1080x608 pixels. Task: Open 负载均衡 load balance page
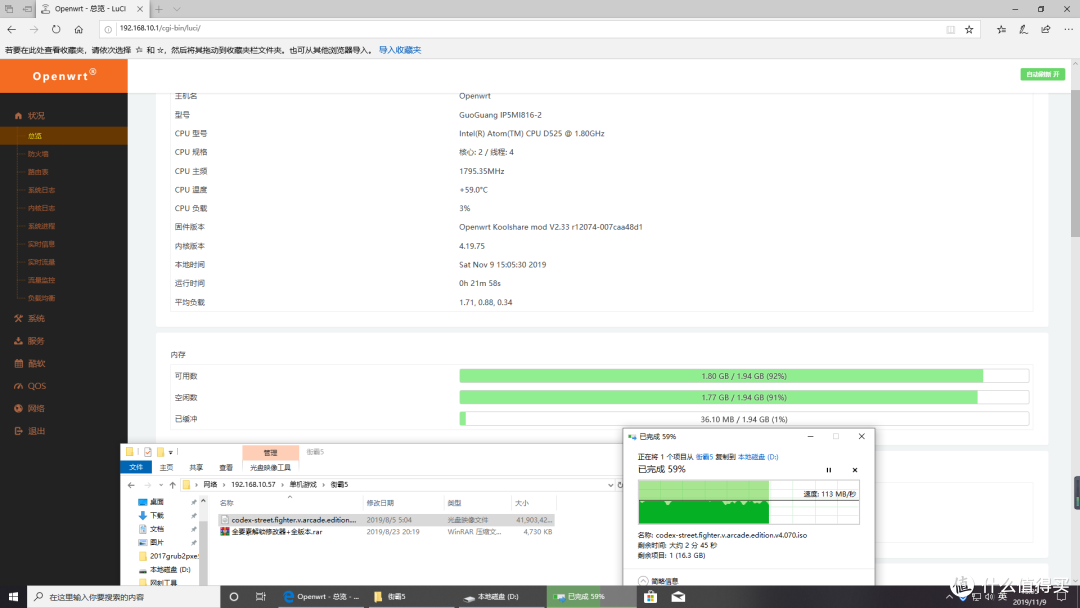41,298
